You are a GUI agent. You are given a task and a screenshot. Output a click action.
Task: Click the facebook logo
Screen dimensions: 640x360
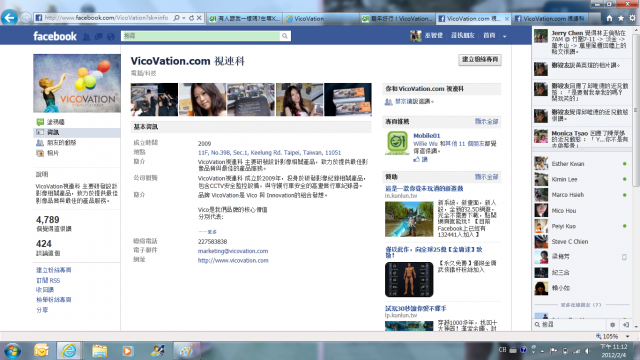pos(55,36)
